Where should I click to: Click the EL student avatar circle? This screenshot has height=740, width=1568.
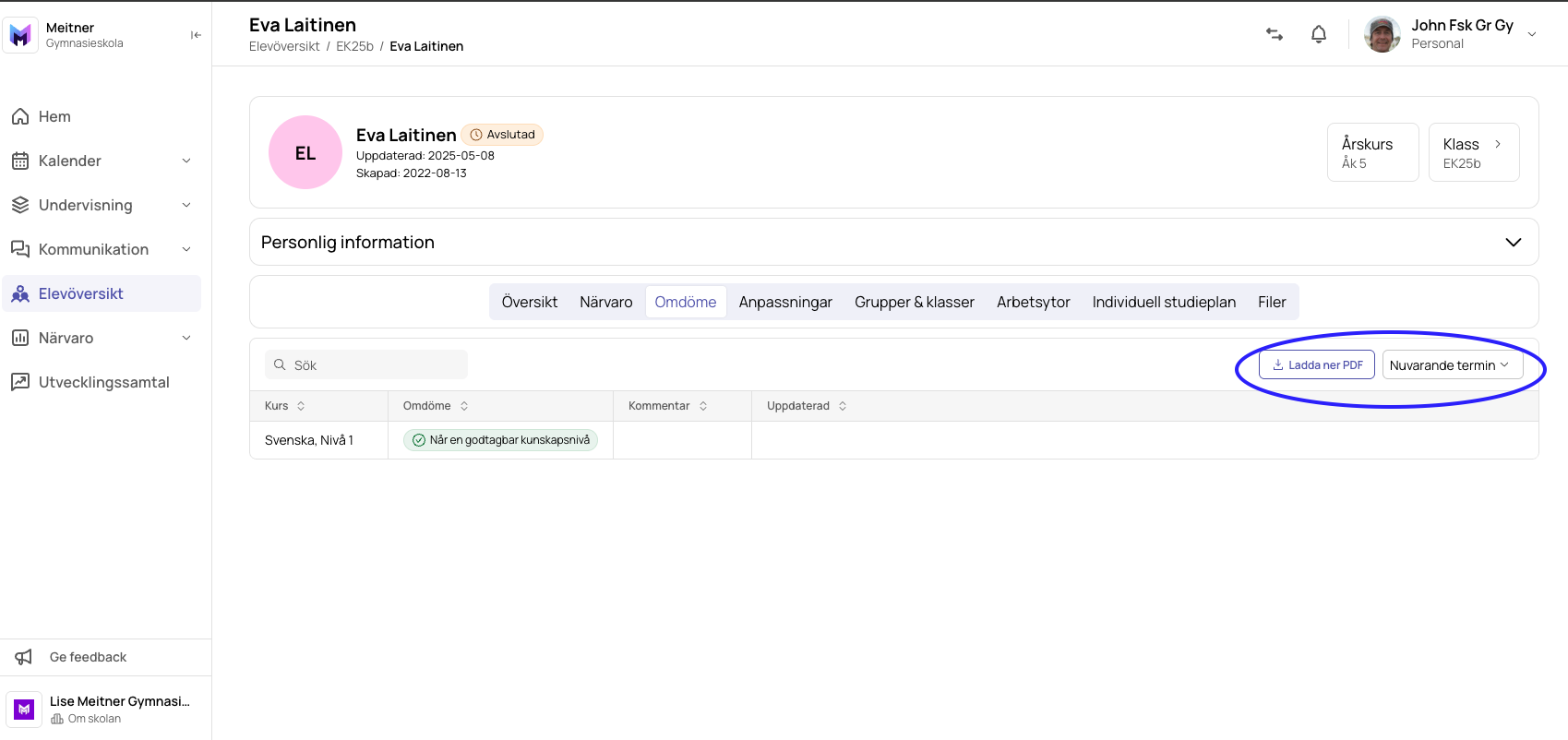[305, 152]
